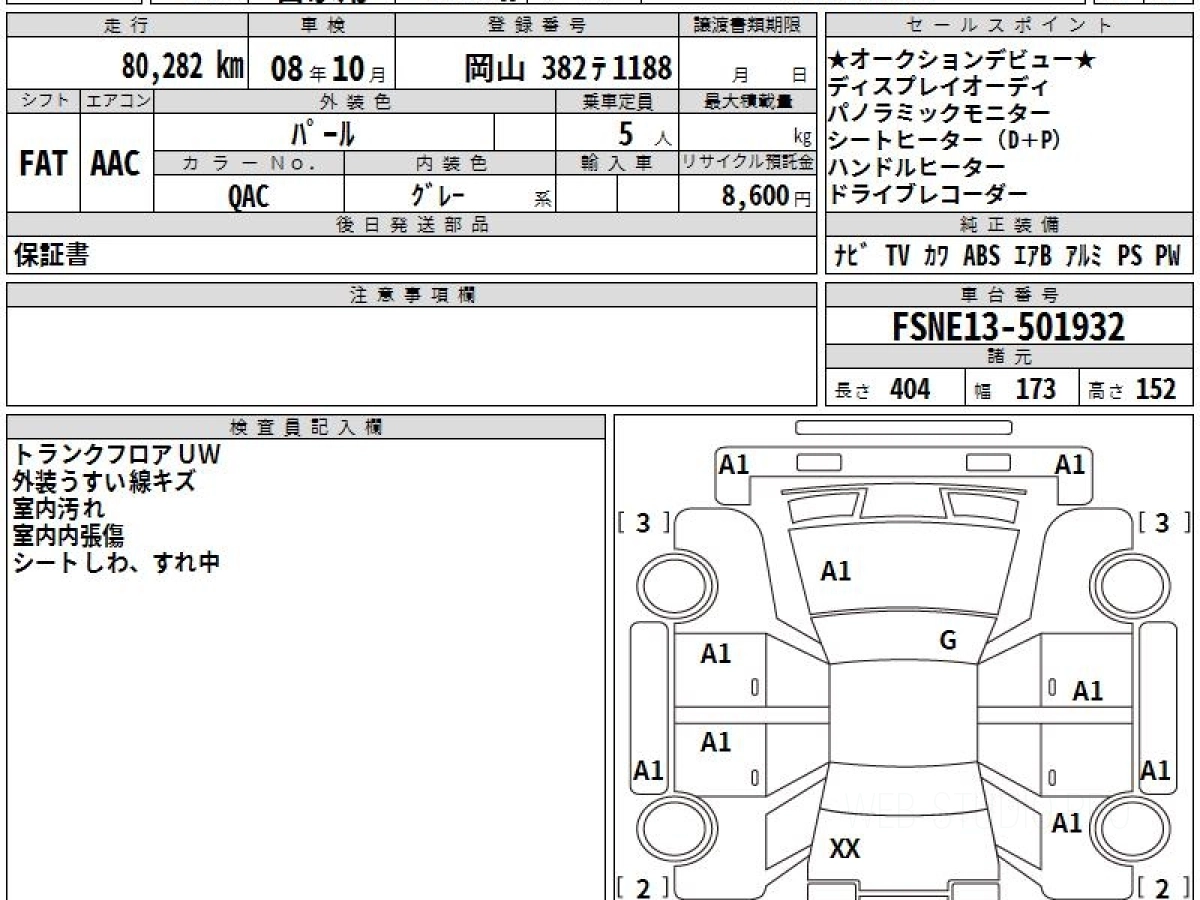This screenshot has height=900, width=1200.
Task: Click the 保証書 text under 後日発送部品
Action: [x=52, y=256]
